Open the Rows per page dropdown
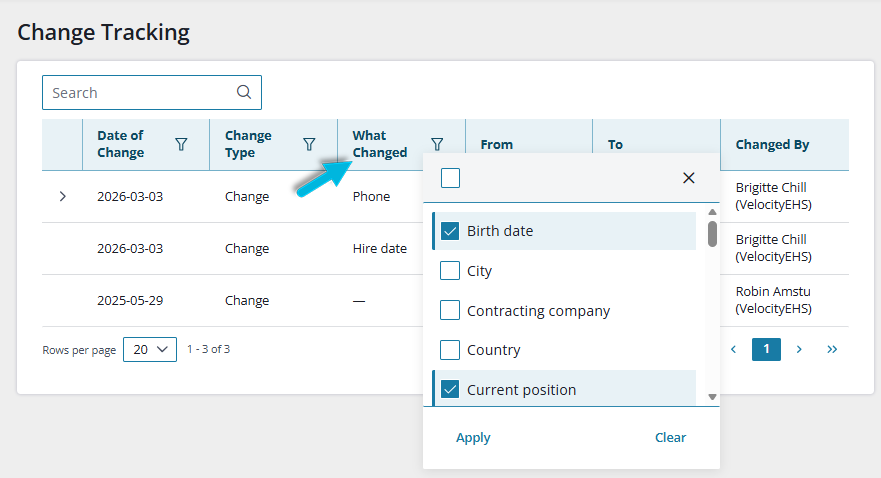Viewport: 881px width, 478px height. pos(150,350)
